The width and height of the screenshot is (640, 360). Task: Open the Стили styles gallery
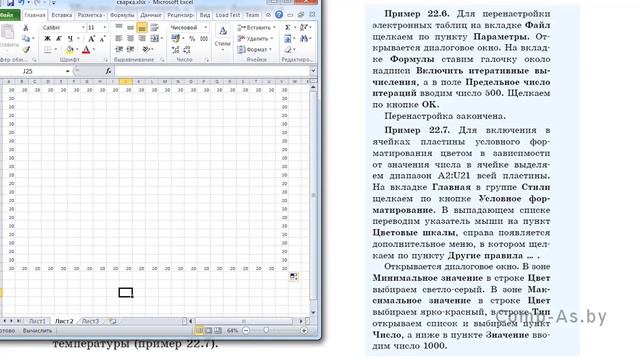click(x=222, y=38)
